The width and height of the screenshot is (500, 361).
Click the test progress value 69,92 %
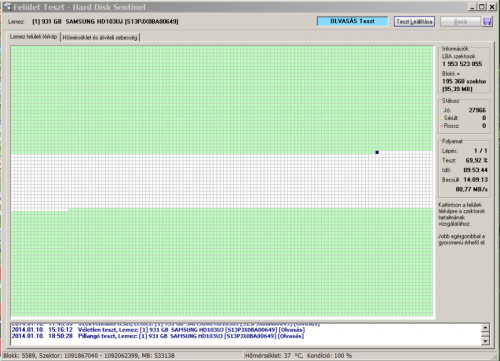coord(477,160)
